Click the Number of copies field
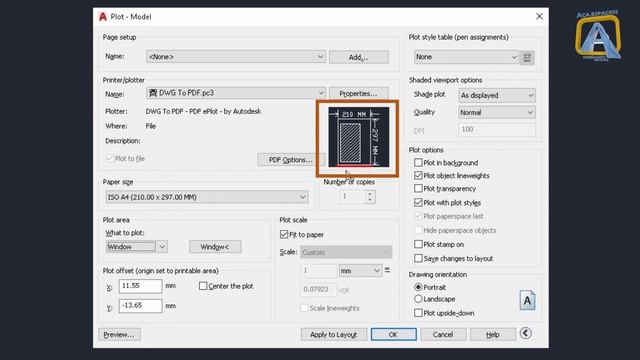640x360 pixels. click(x=351, y=197)
